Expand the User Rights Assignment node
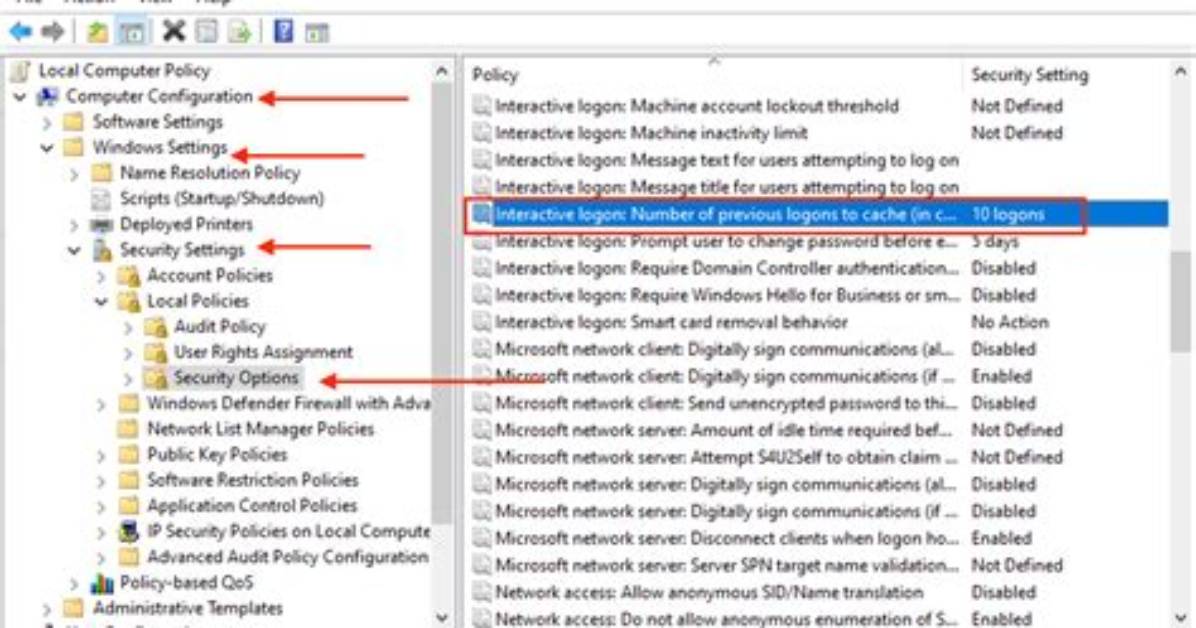This screenshot has height=628, width=1196. click(128, 353)
